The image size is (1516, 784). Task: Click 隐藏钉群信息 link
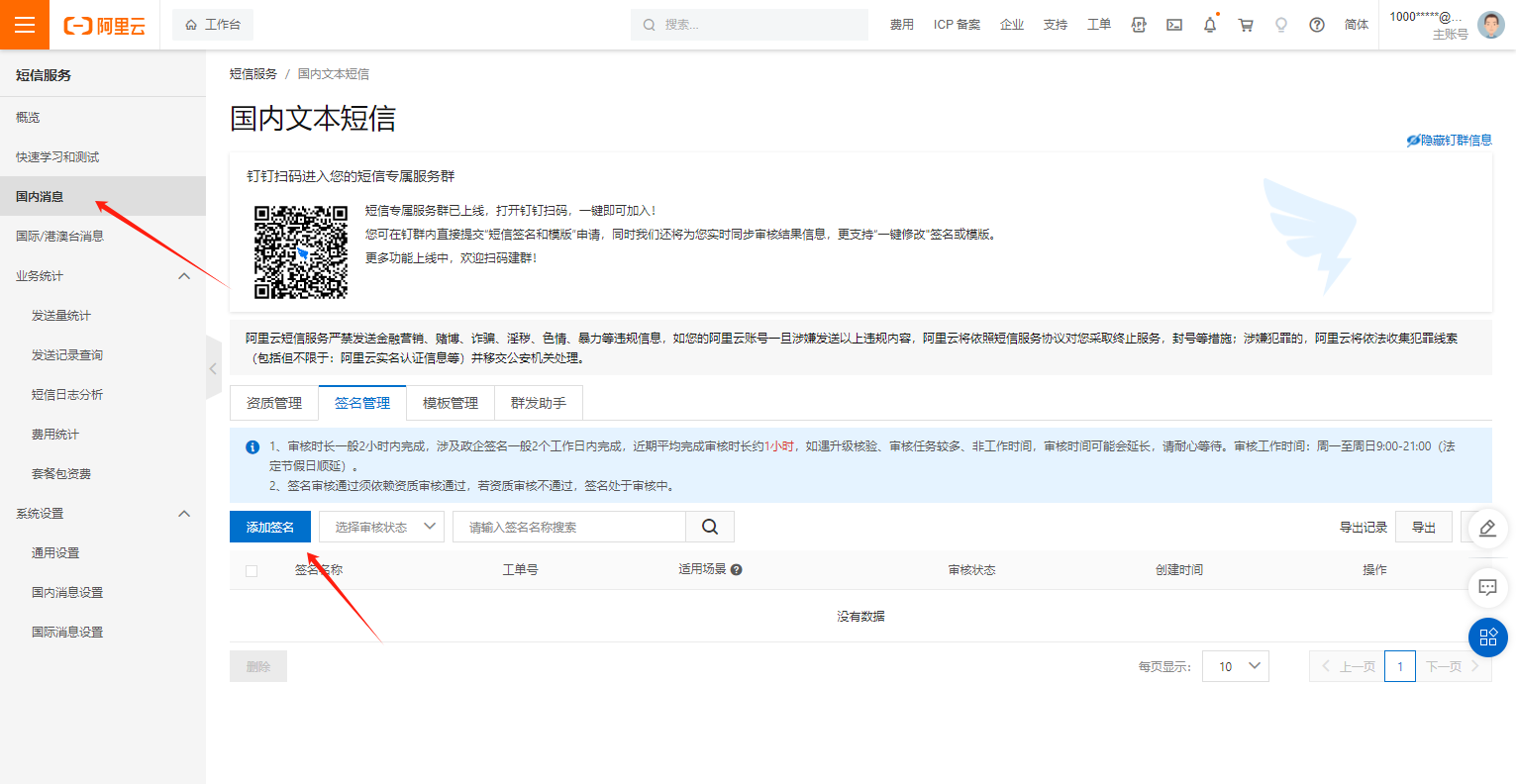tap(1450, 141)
